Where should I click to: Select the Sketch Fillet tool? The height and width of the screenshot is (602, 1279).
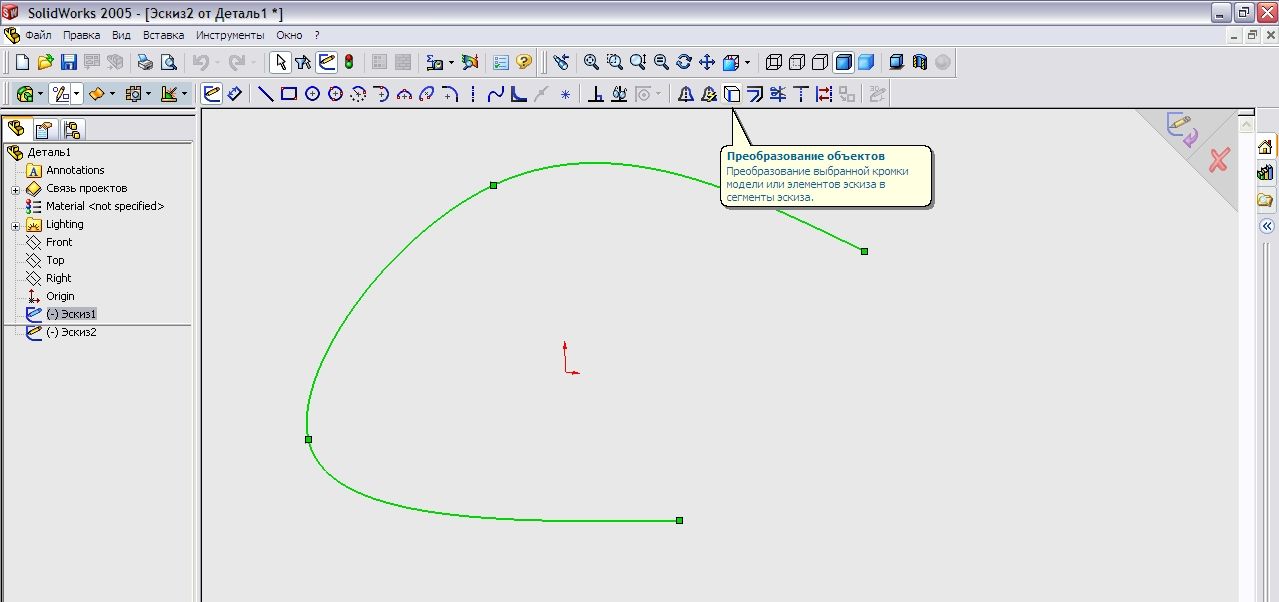pos(450,94)
